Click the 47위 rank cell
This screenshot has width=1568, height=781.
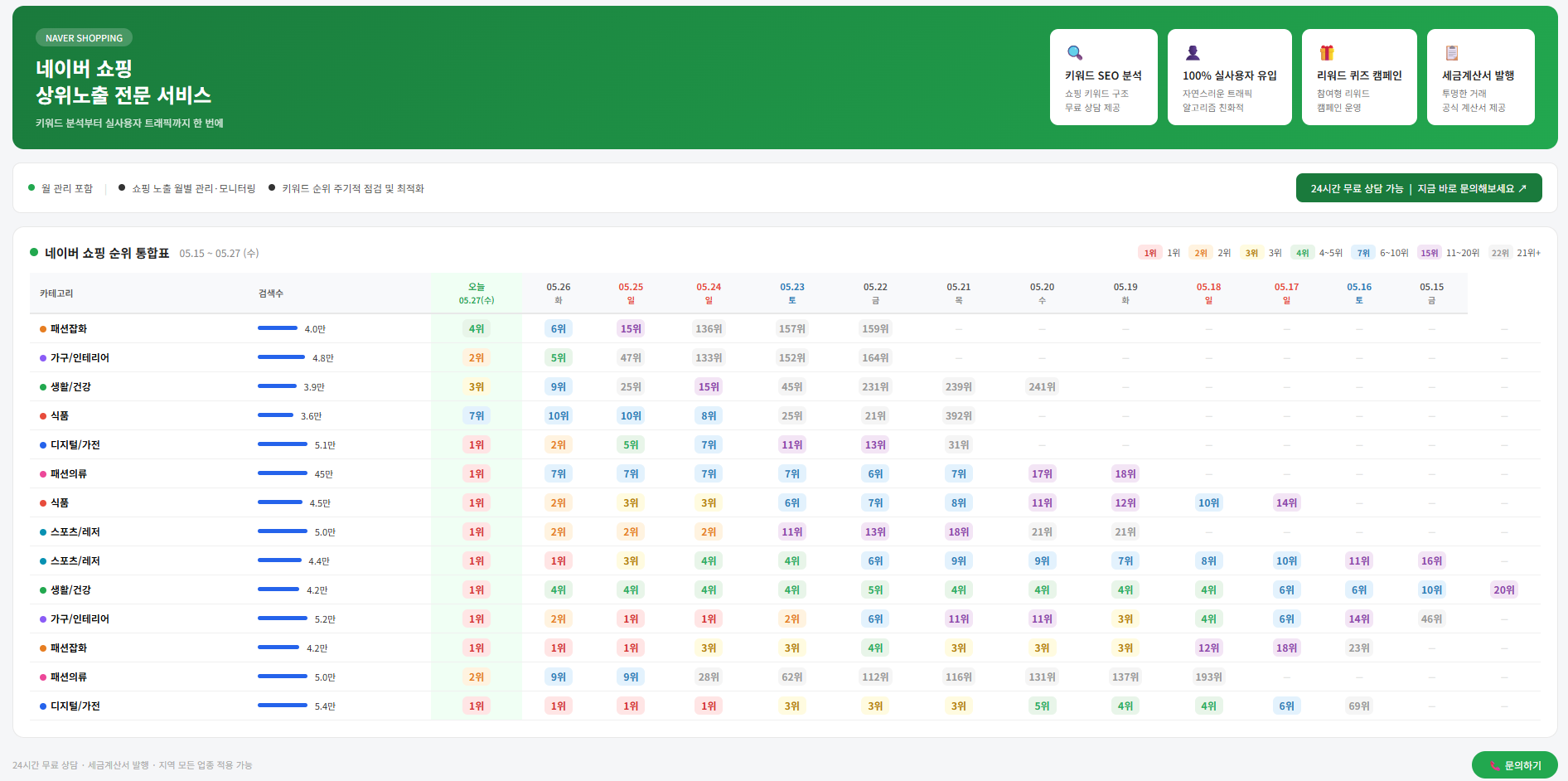point(631,357)
